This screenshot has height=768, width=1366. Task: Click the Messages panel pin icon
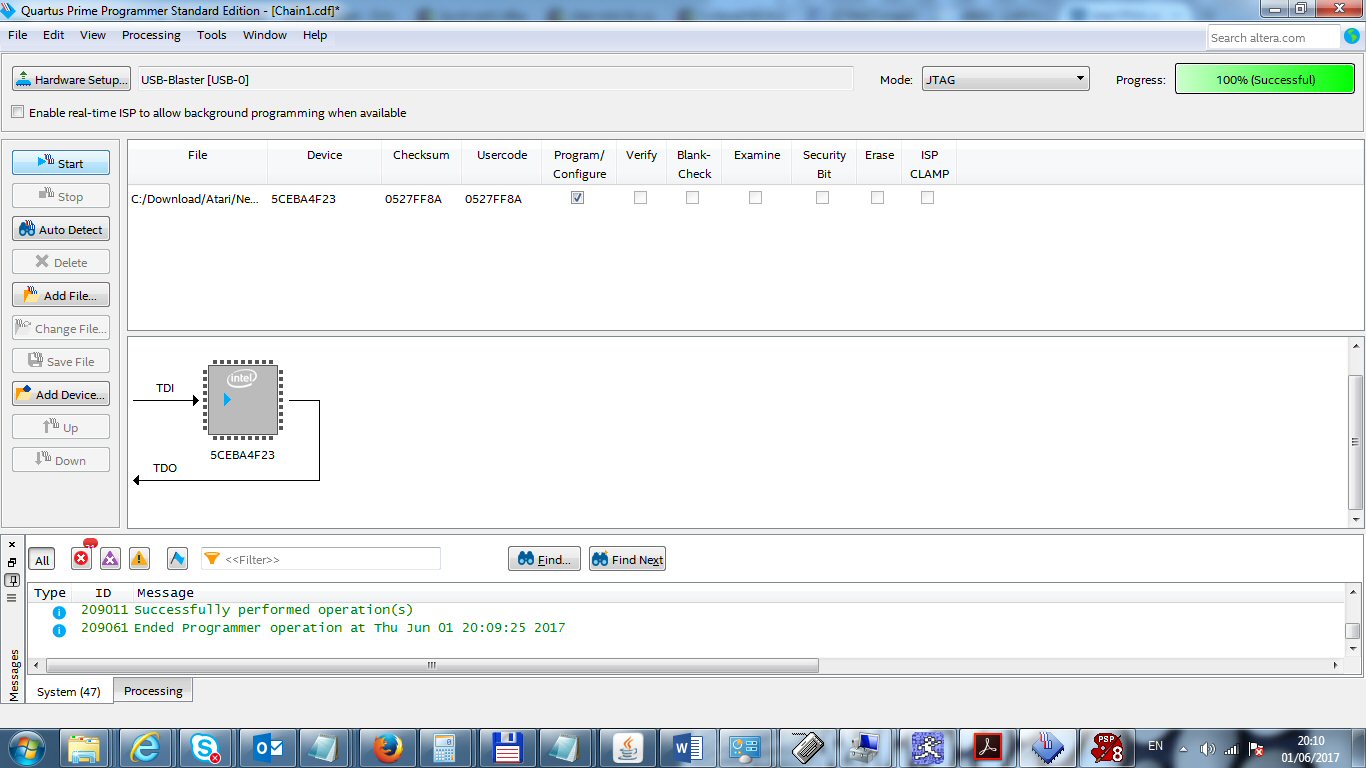(x=12, y=580)
